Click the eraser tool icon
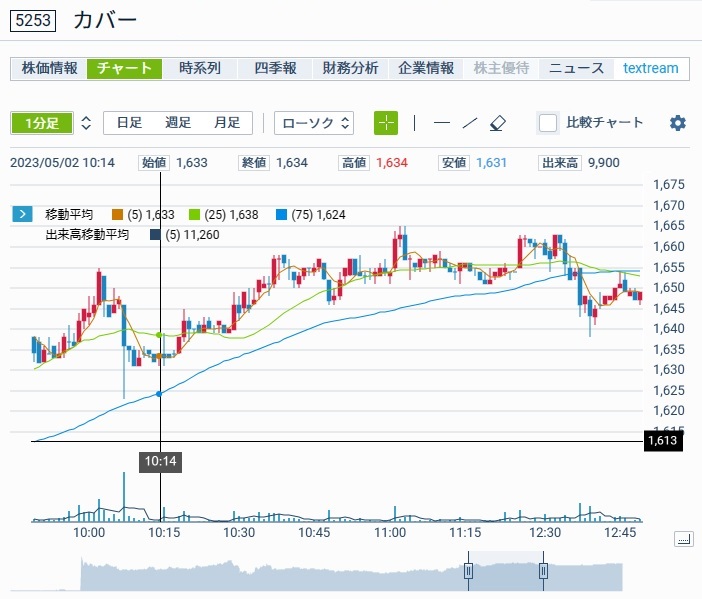This screenshot has width=702, height=599. point(499,123)
